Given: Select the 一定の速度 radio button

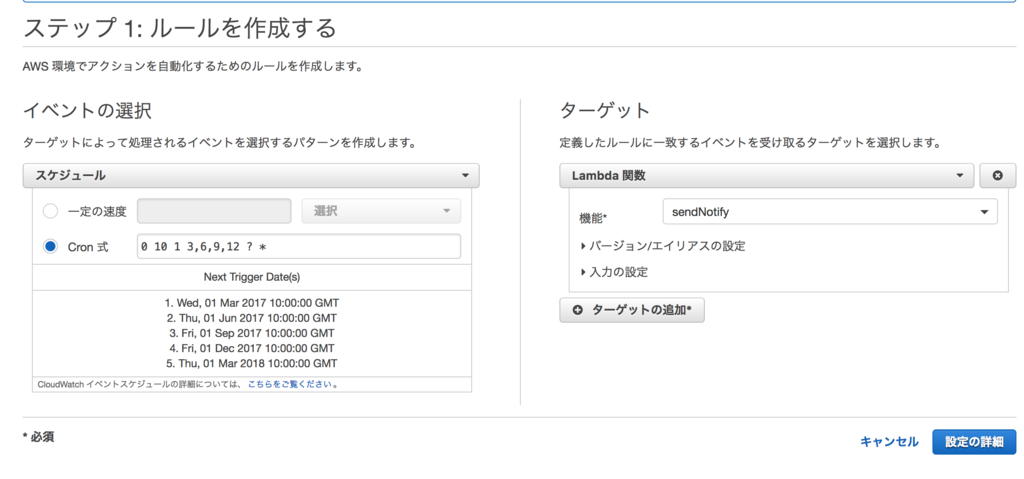Looking at the screenshot, I should click(50, 212).
